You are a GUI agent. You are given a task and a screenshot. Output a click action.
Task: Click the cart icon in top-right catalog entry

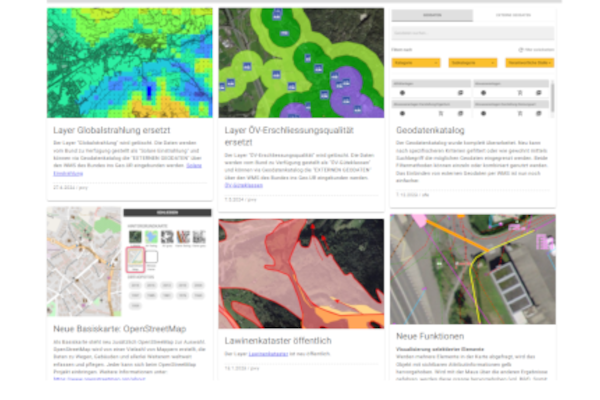pyautogui.click(x=520, y=93)
